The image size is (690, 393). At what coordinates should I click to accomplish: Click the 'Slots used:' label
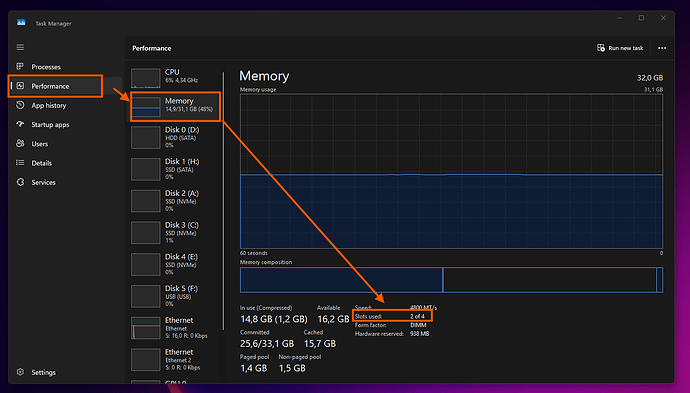point(368,316)
